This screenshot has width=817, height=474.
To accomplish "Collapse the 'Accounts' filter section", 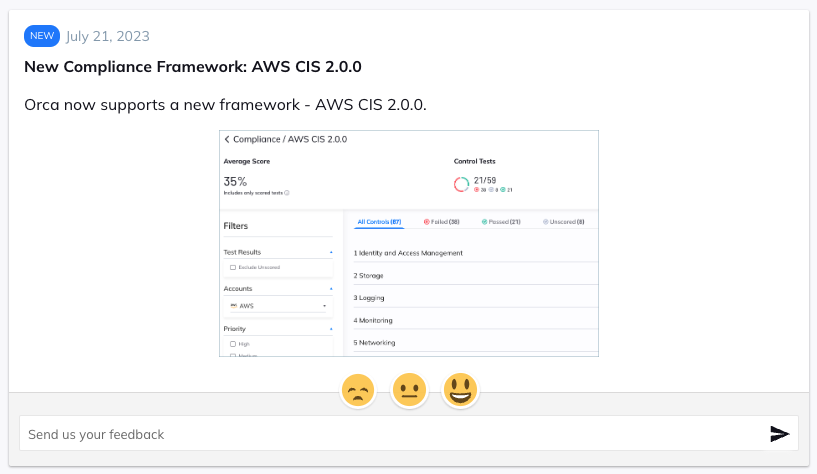I will click(x=331, y=289).
